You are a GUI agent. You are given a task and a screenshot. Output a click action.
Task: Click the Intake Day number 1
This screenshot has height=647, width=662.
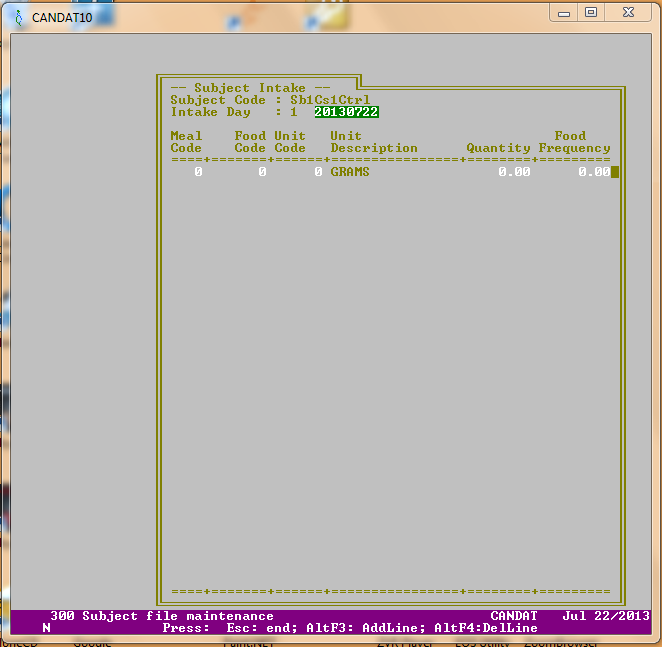point(294,112)
